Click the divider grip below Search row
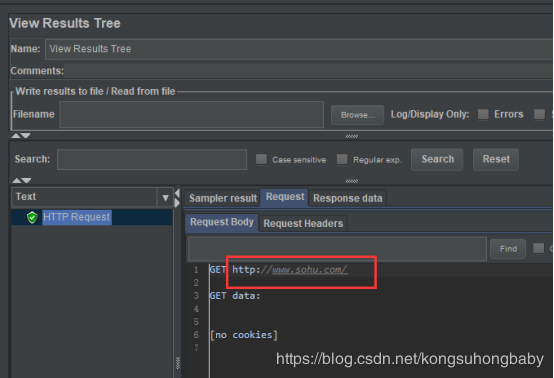The image size is (554, 378). tap(352, 181)
